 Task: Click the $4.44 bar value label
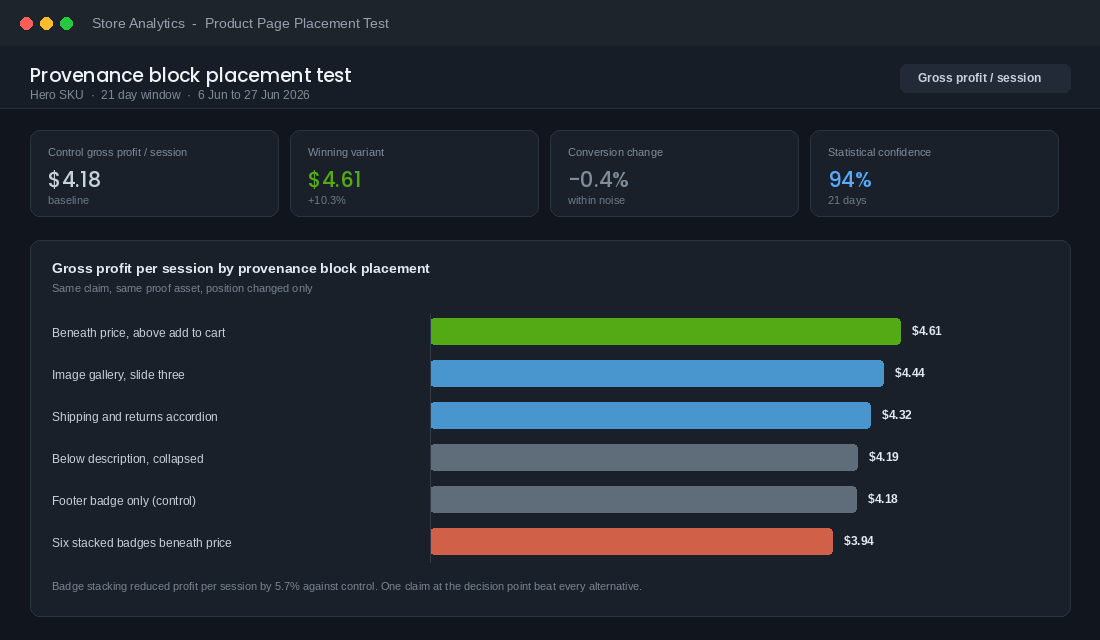(910, 373)
